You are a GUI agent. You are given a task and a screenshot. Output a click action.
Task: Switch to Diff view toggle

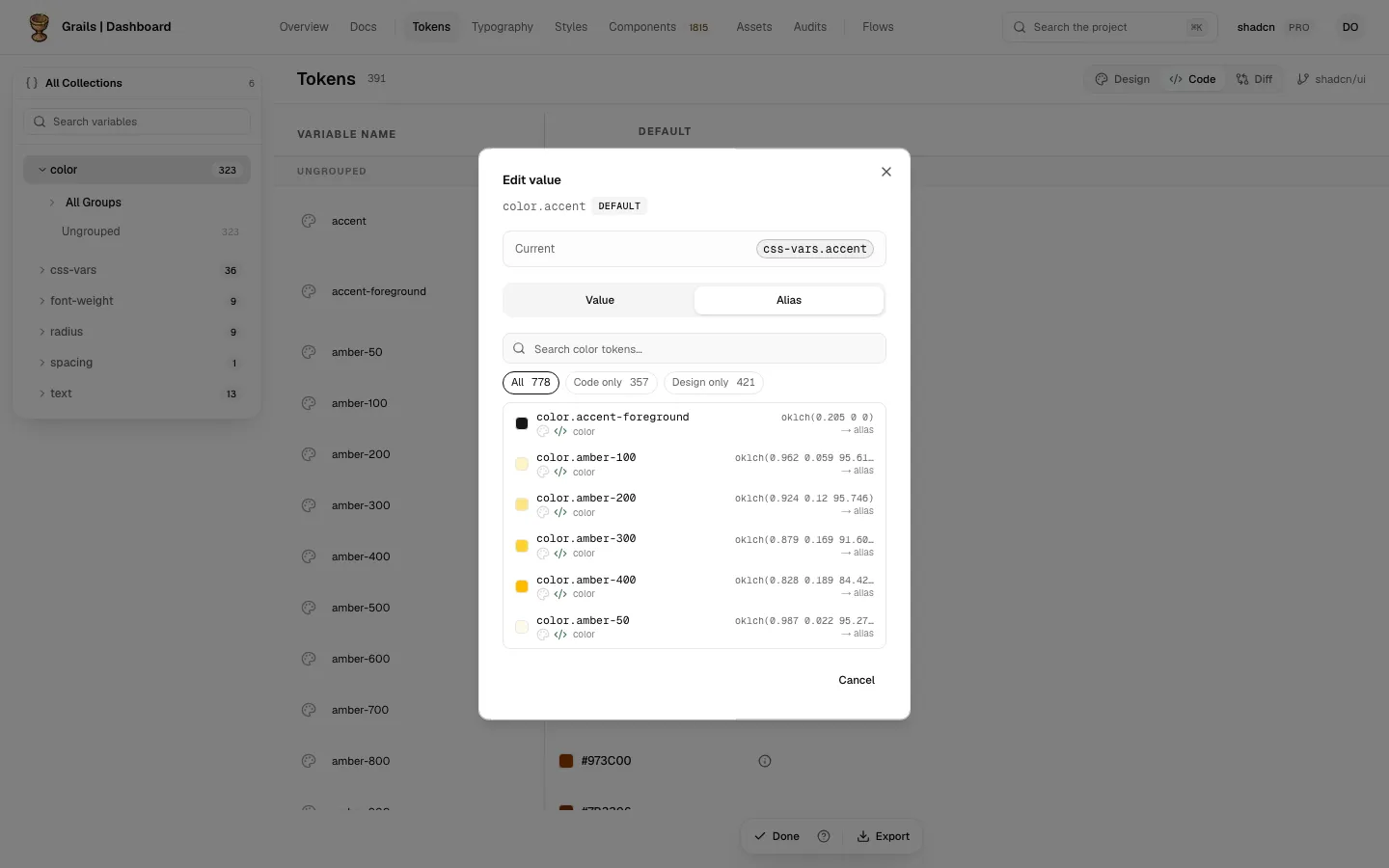(x=1254, y=79)
